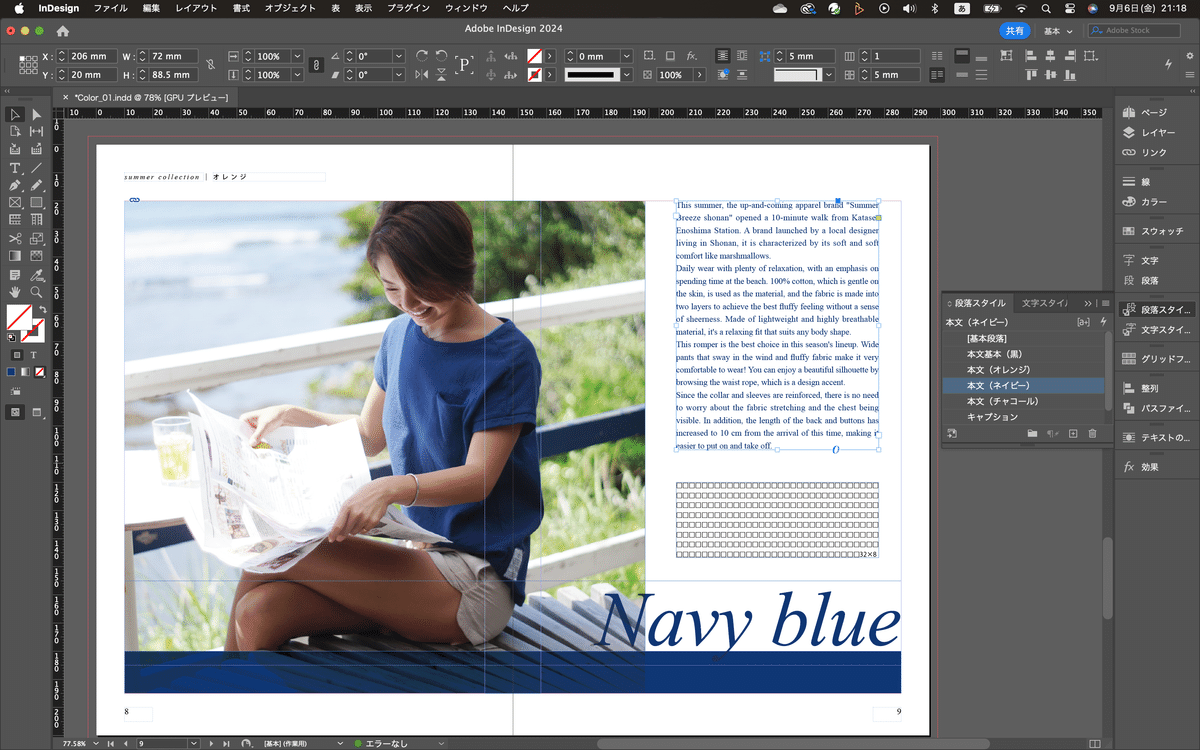Apply None to the selected object

coord(39,372)
